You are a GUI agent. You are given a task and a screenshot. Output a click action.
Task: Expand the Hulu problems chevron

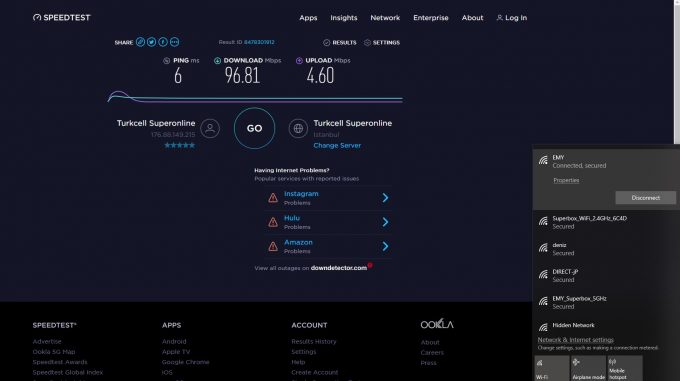(385, 222)
